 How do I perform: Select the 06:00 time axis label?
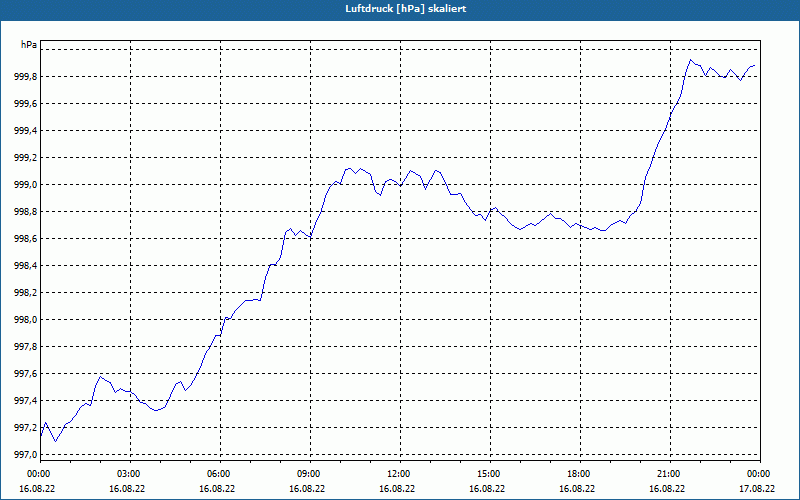(220, 474)
